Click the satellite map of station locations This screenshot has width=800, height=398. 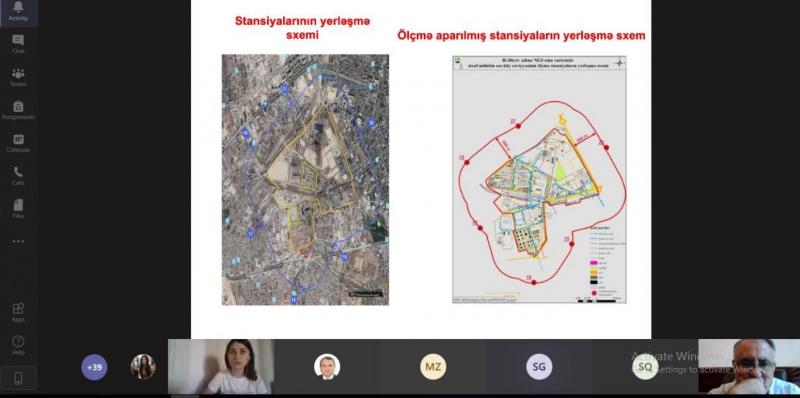(x=305, y=180)
